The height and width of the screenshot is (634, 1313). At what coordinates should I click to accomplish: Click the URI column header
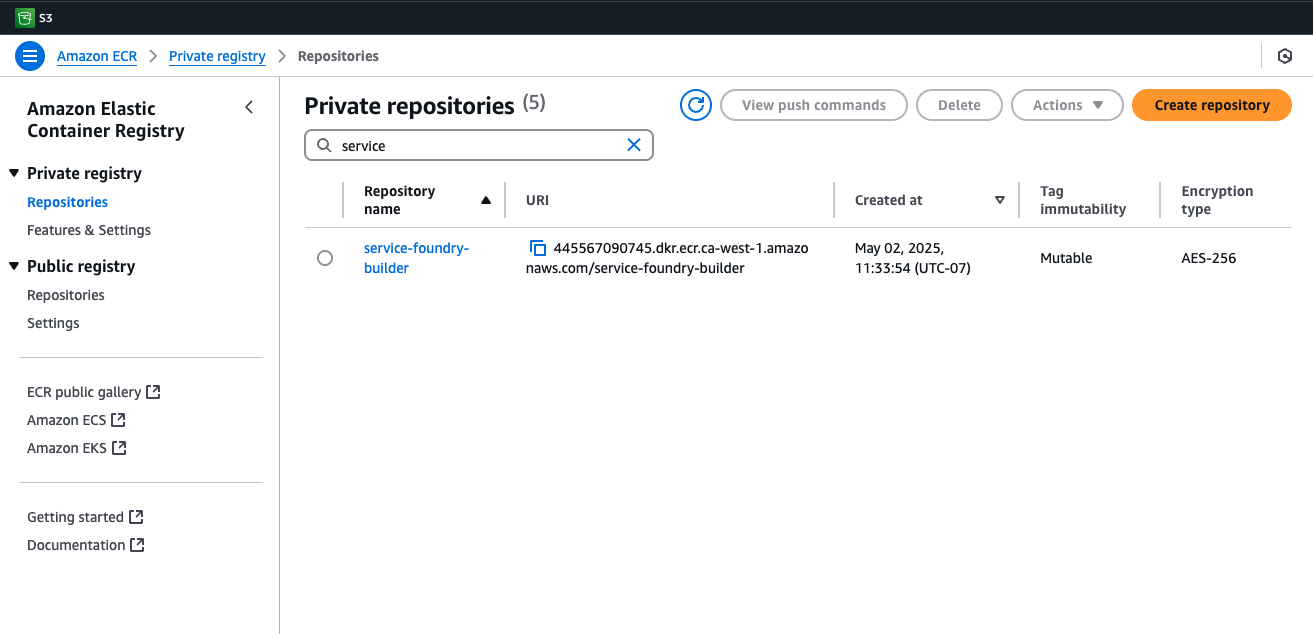[537, 200]
